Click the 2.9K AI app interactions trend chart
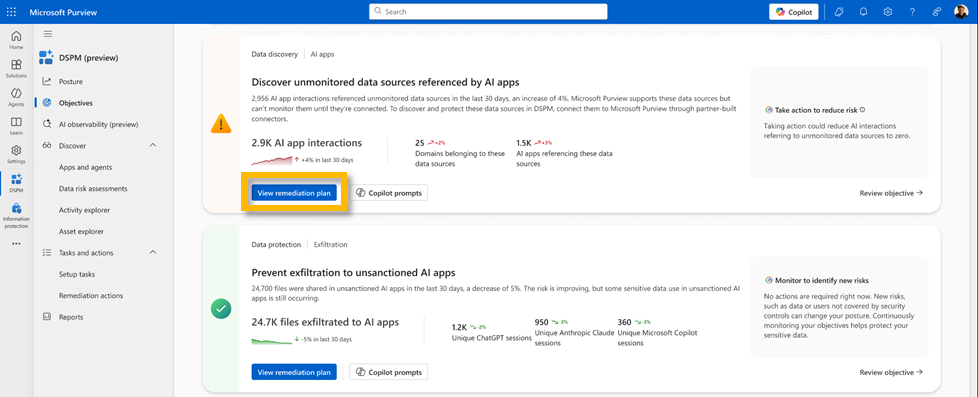This screenshot has height=397, width=978. pyautogui.click(x=272, y=160)
